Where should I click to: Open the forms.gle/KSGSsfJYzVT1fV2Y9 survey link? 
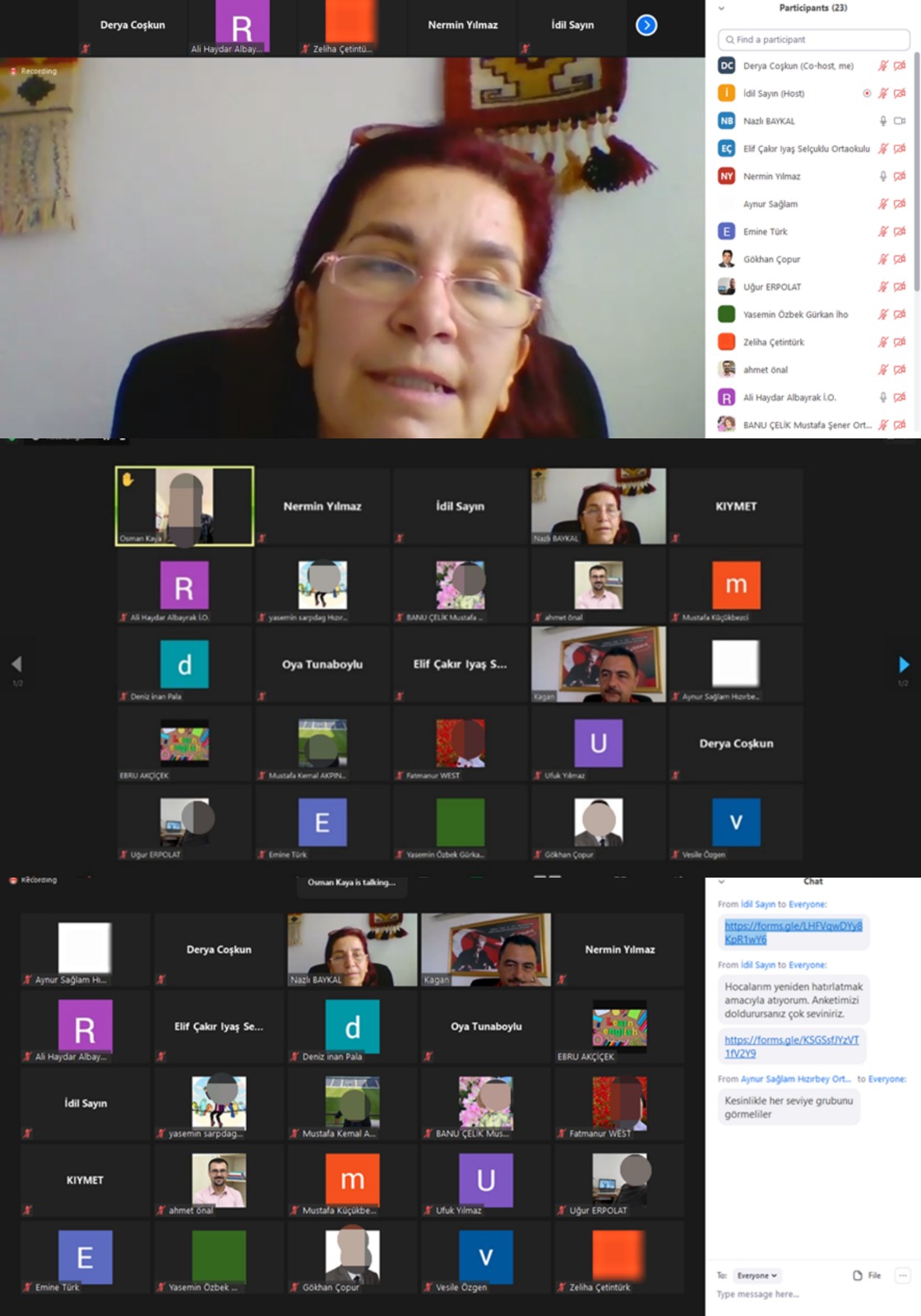[x=791, y=1046]
